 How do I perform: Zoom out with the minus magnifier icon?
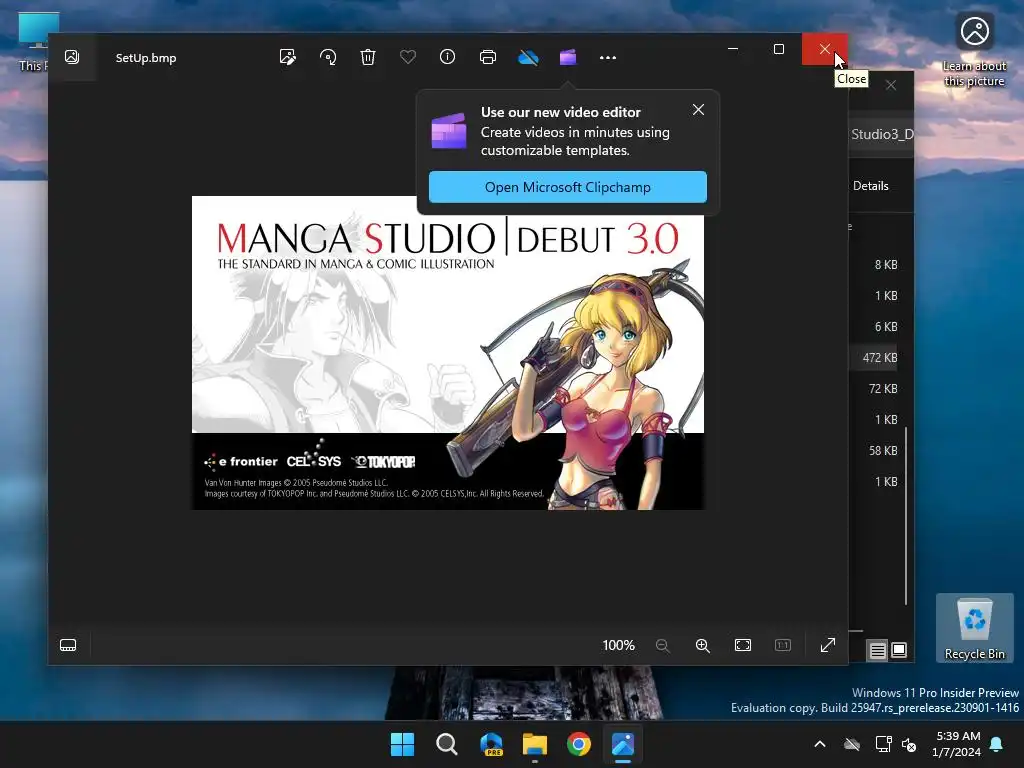(662, 645)
